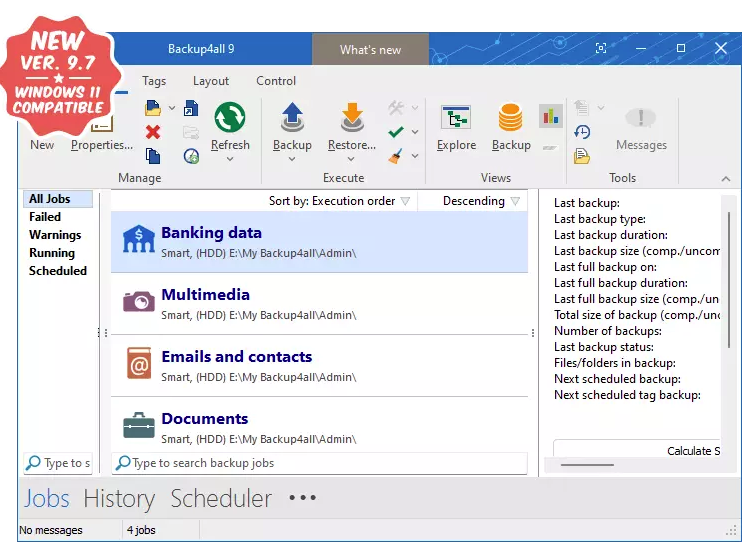Click the 4 jobs status text
Screen dimensions: 747x551
(141, 530)
